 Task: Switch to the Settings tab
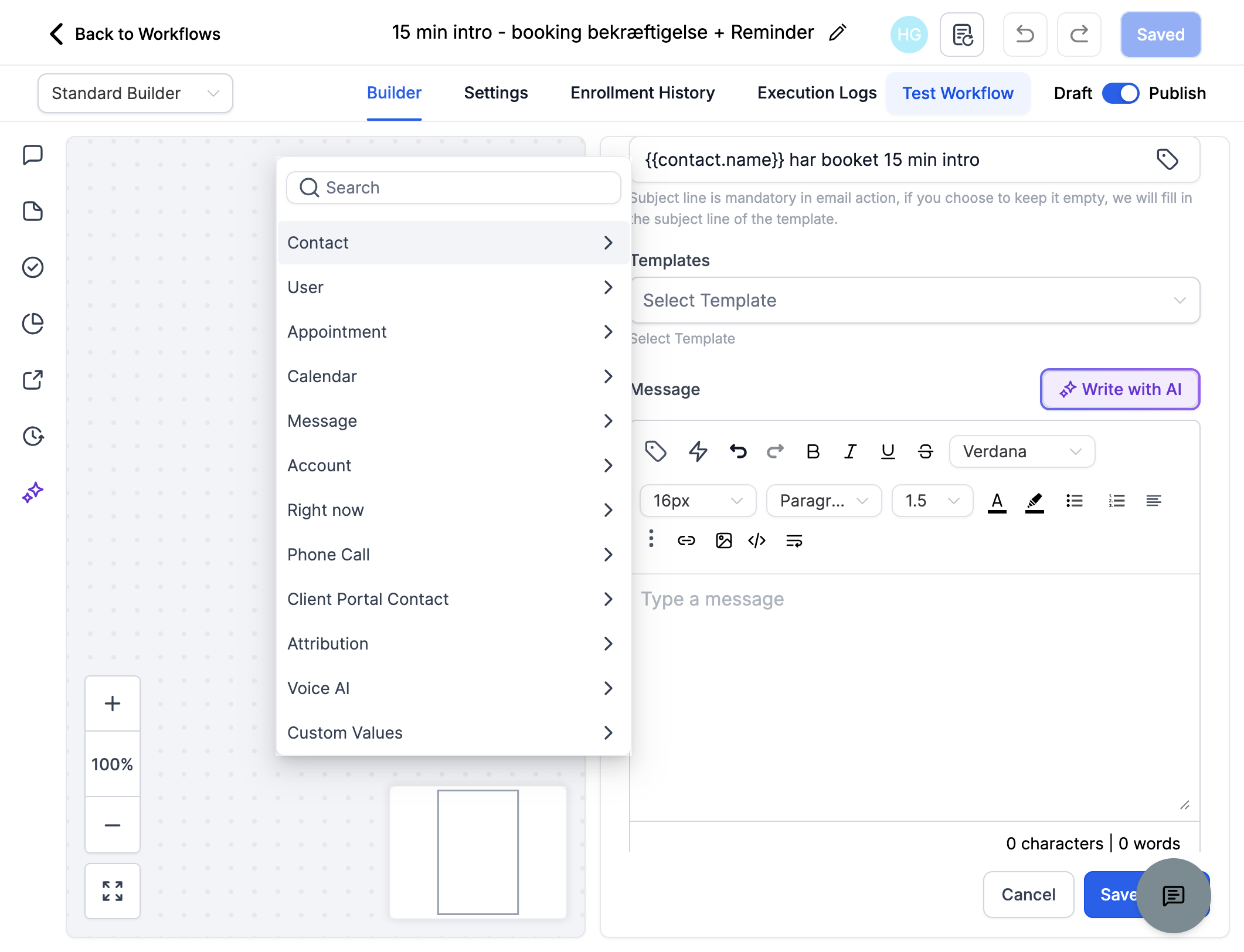pyautogui.click(x=496, y=93)
